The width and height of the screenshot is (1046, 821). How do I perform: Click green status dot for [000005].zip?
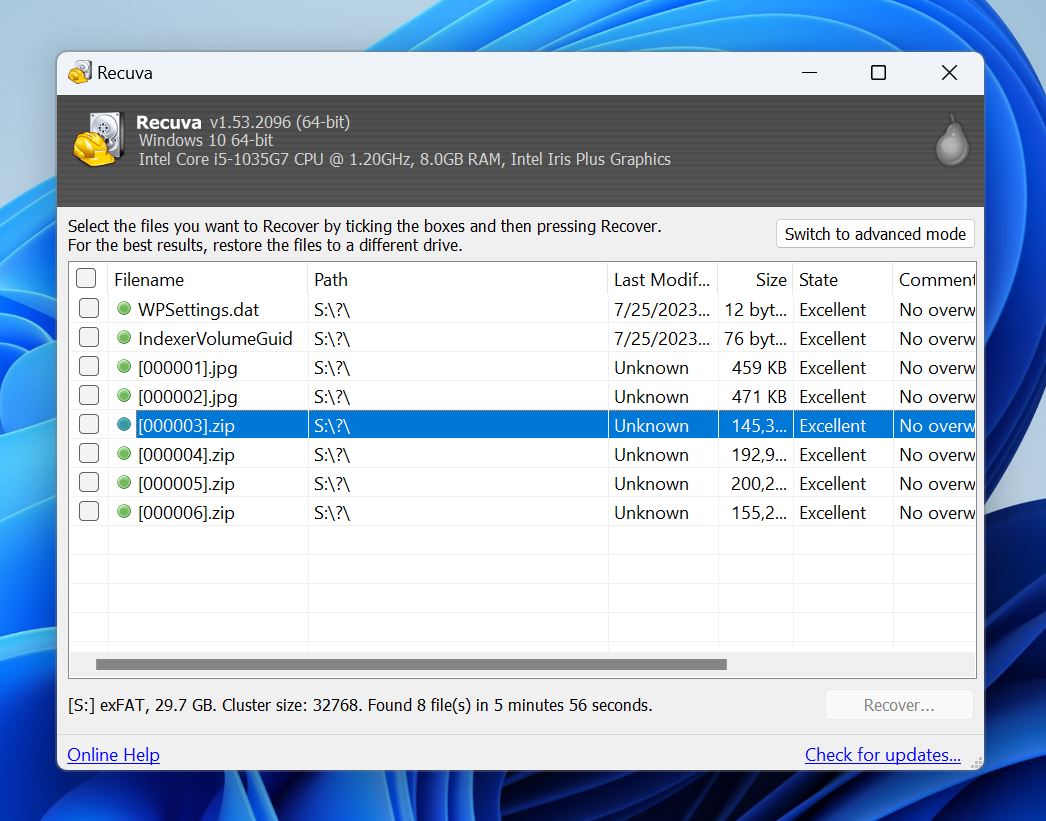(x=123, y=482)
